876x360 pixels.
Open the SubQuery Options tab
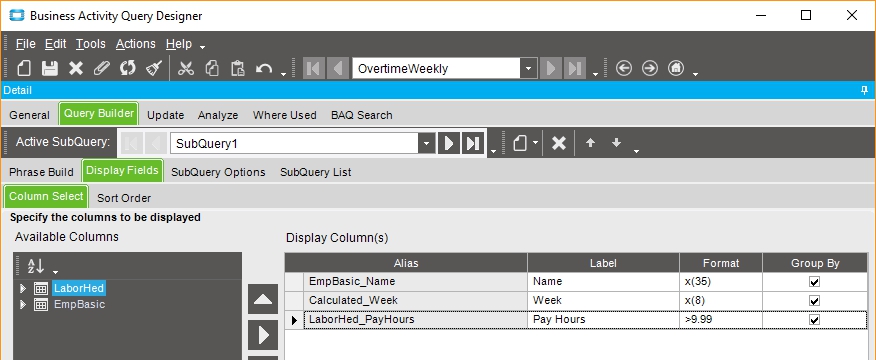coord(218,172)
